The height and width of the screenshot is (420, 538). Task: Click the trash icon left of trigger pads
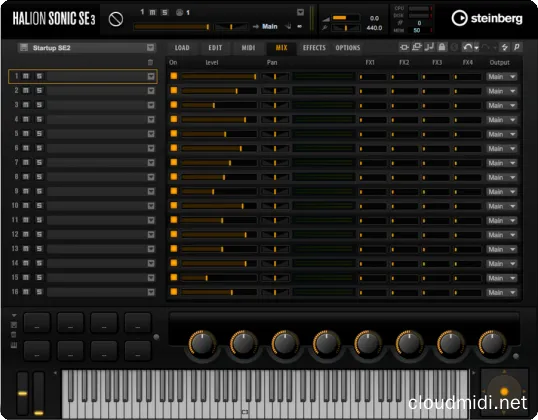pyautogui.click(x=14, y=335)
